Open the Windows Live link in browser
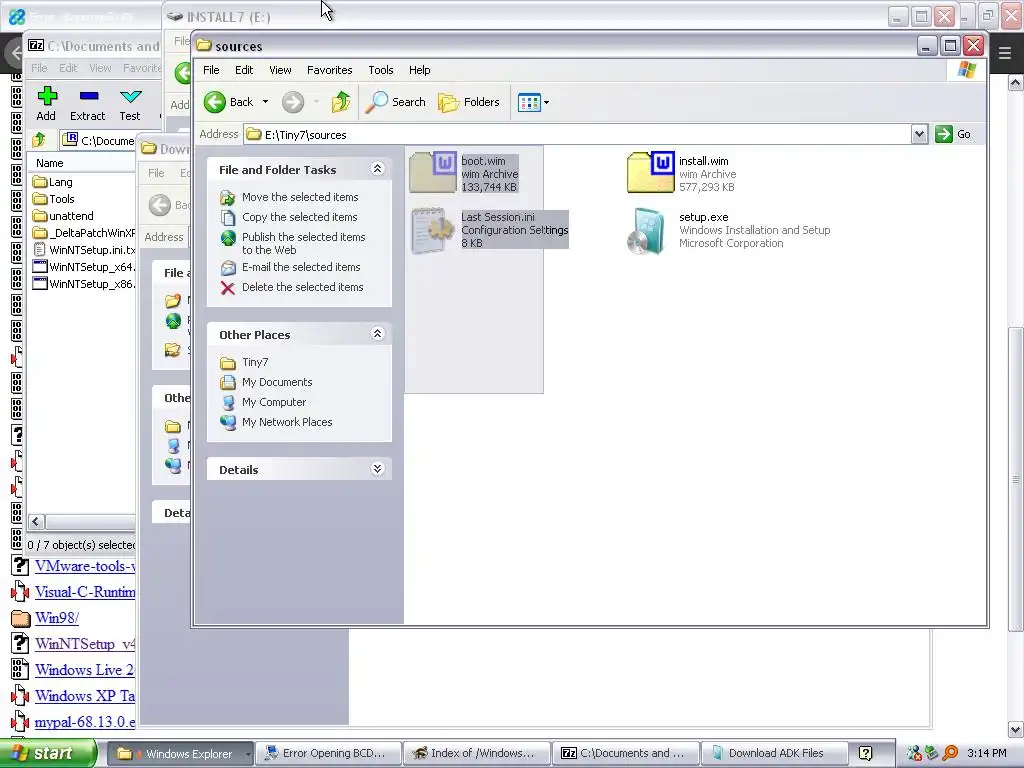Screen dimensions: 1024x768 pyautogui.click(x=85, y=670)
